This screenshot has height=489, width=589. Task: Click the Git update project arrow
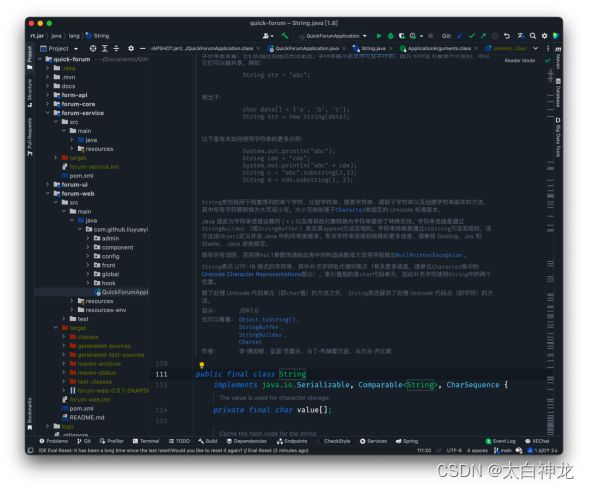(x=460, y=36)
